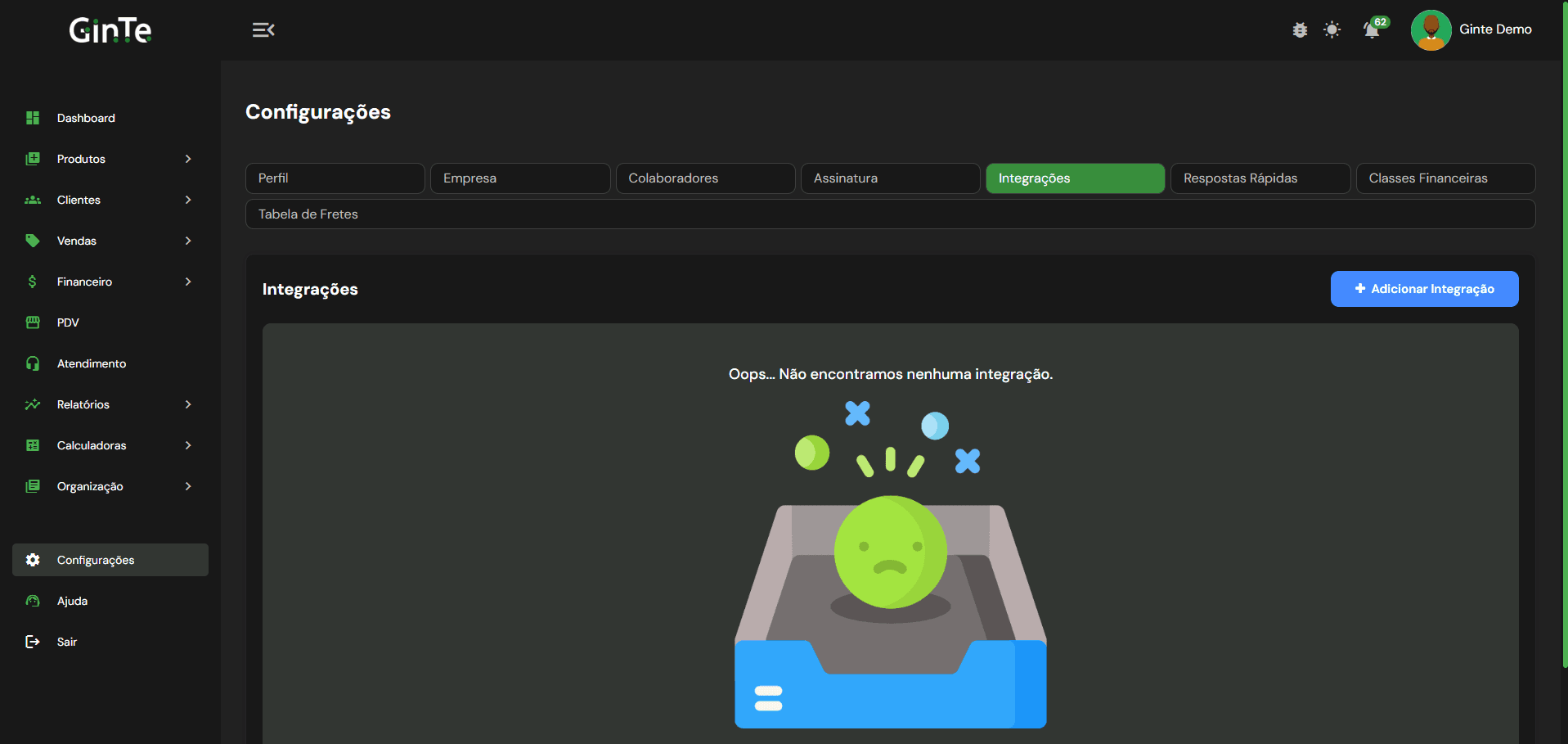Click the Integrações section heading
The image size is (1568, 744).
(x=310, y=290)
